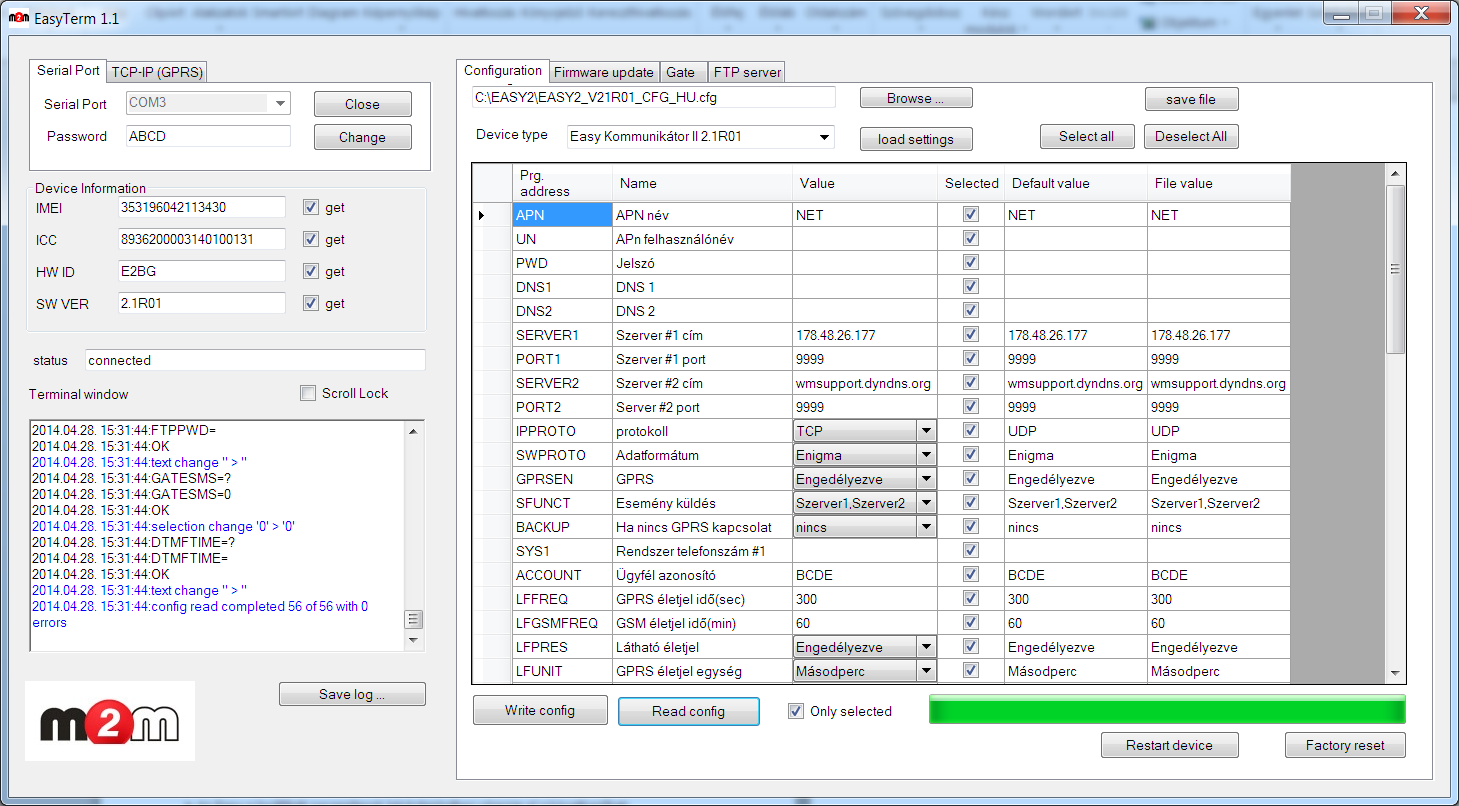Image resolution: width=1459 pixels, height=806 pixels.
Task: Click the Default value column header
Action: (1076, 183)
